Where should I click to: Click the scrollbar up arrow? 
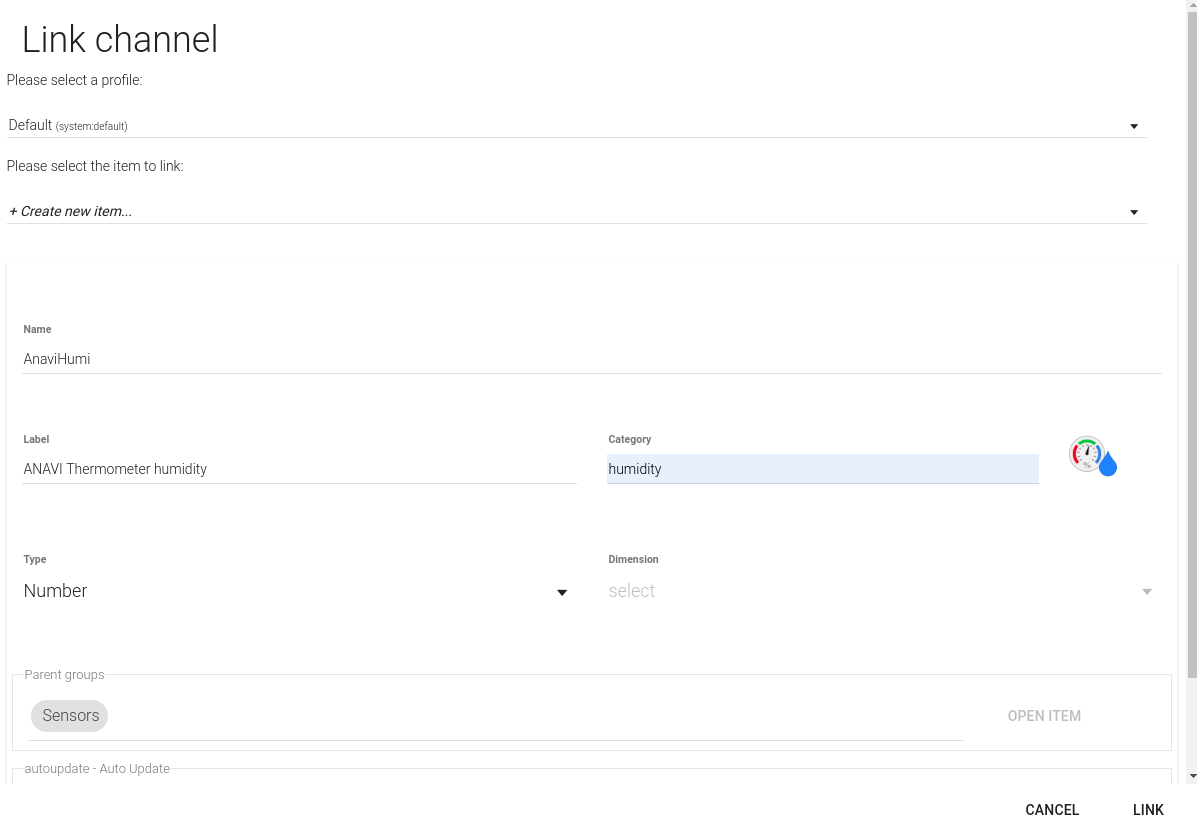(x=1192, y=5)
